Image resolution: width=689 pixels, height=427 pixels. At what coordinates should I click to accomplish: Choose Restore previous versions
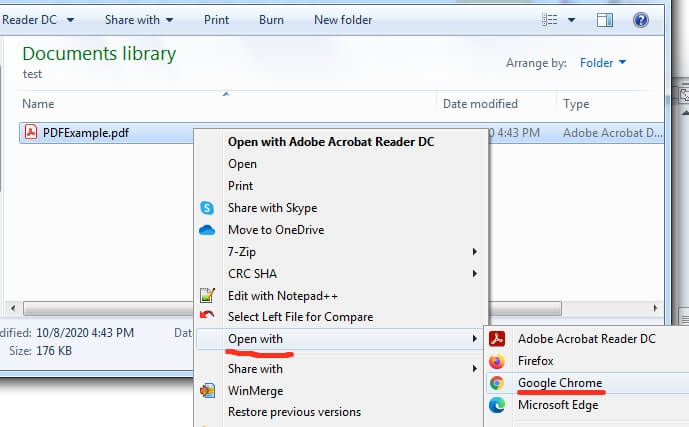click(x=294, y=412)
